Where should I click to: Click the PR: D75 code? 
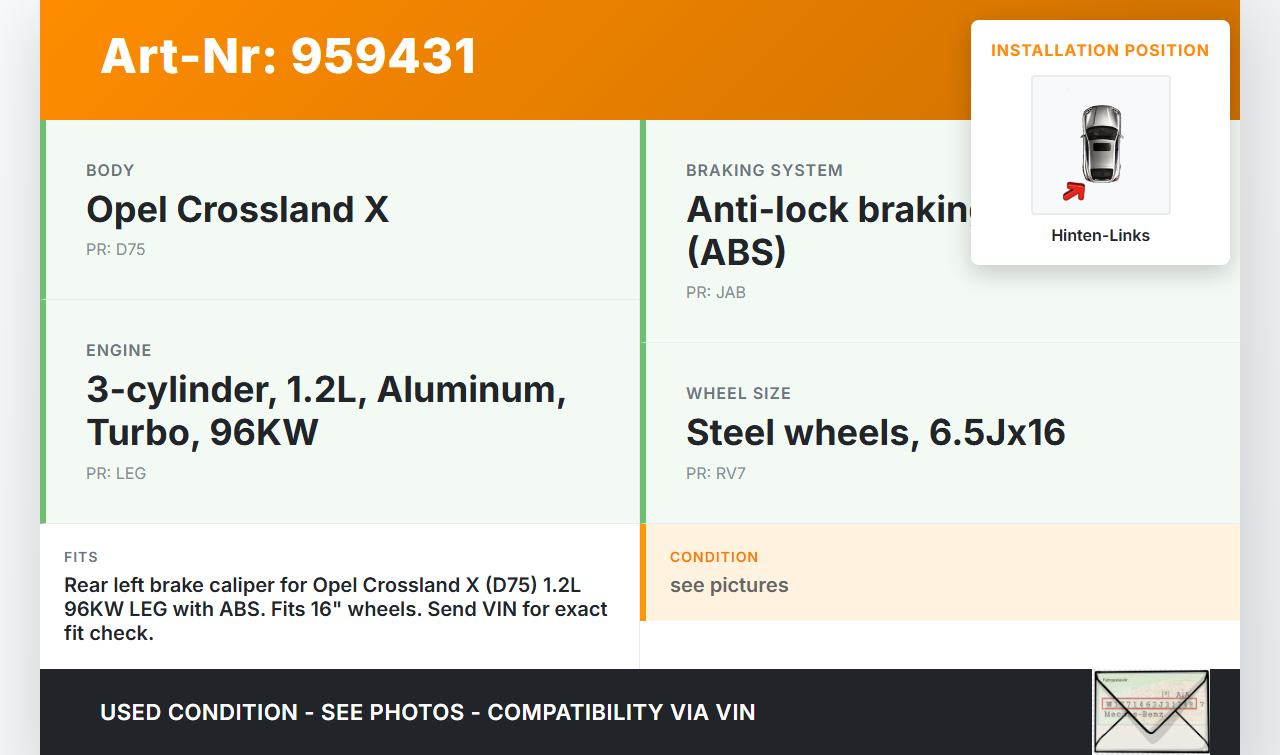click(116, 250)
